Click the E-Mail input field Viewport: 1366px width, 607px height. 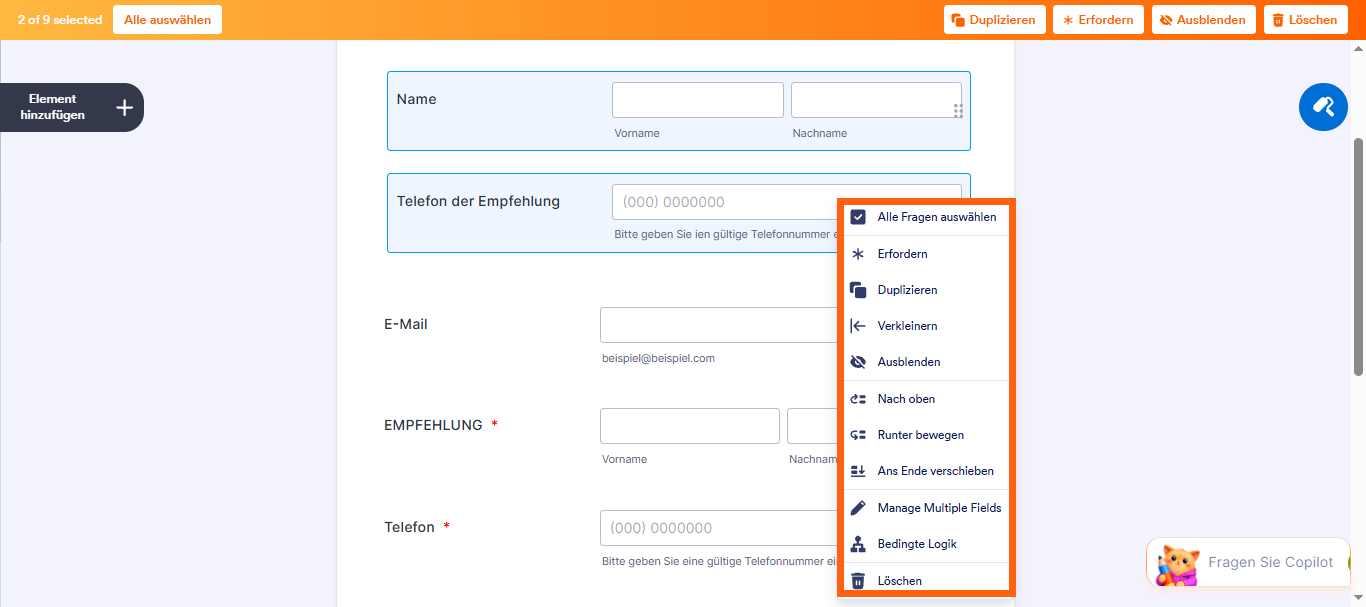point(718,325)
